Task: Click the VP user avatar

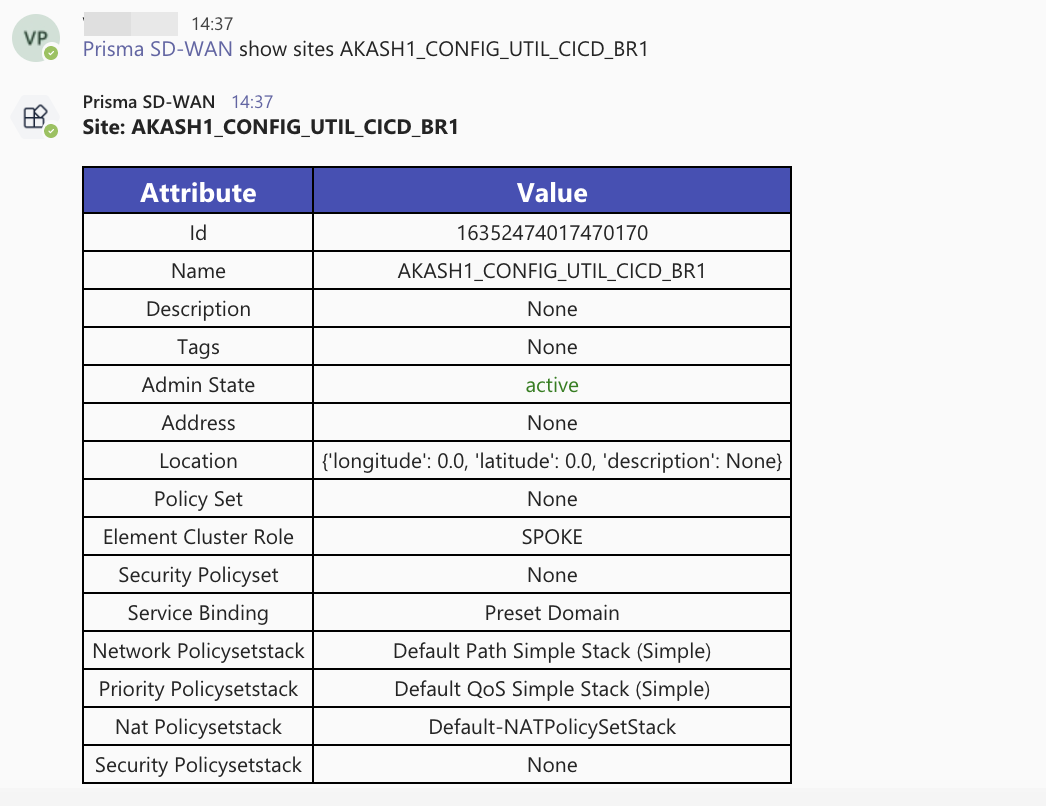Action: click(36, 38)
